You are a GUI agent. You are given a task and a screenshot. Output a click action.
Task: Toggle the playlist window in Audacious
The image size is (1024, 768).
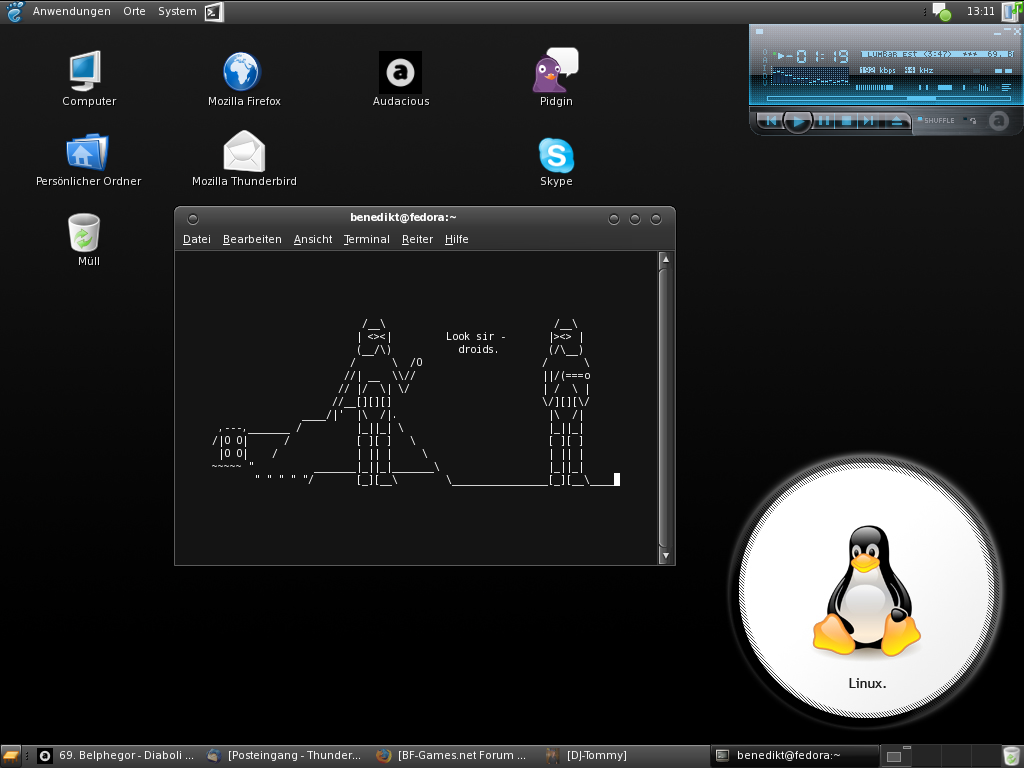pos(1003,87)
